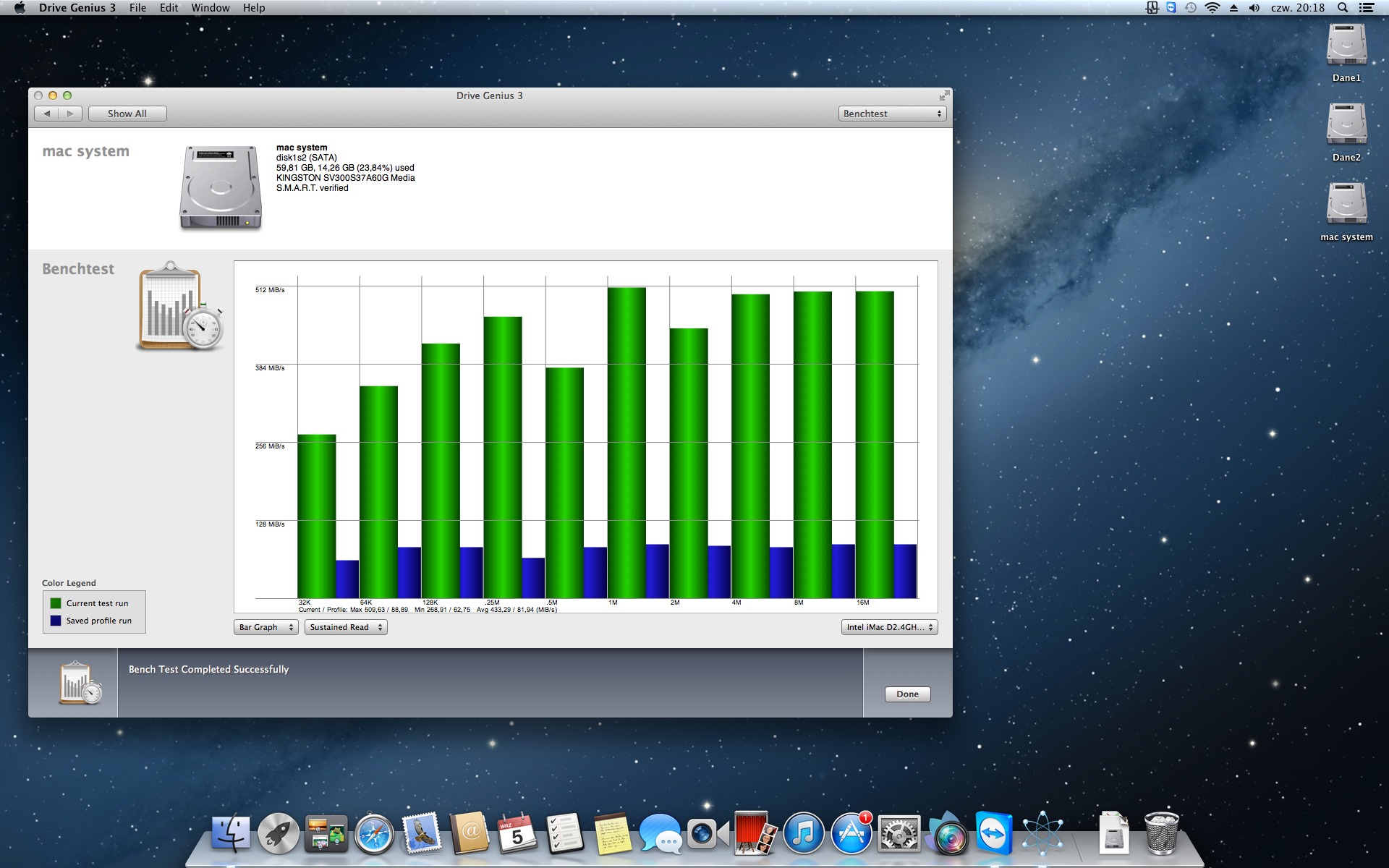
Task: Open Mission Control from the Dock
Action: pyautogui.click(x=326, y=833)
